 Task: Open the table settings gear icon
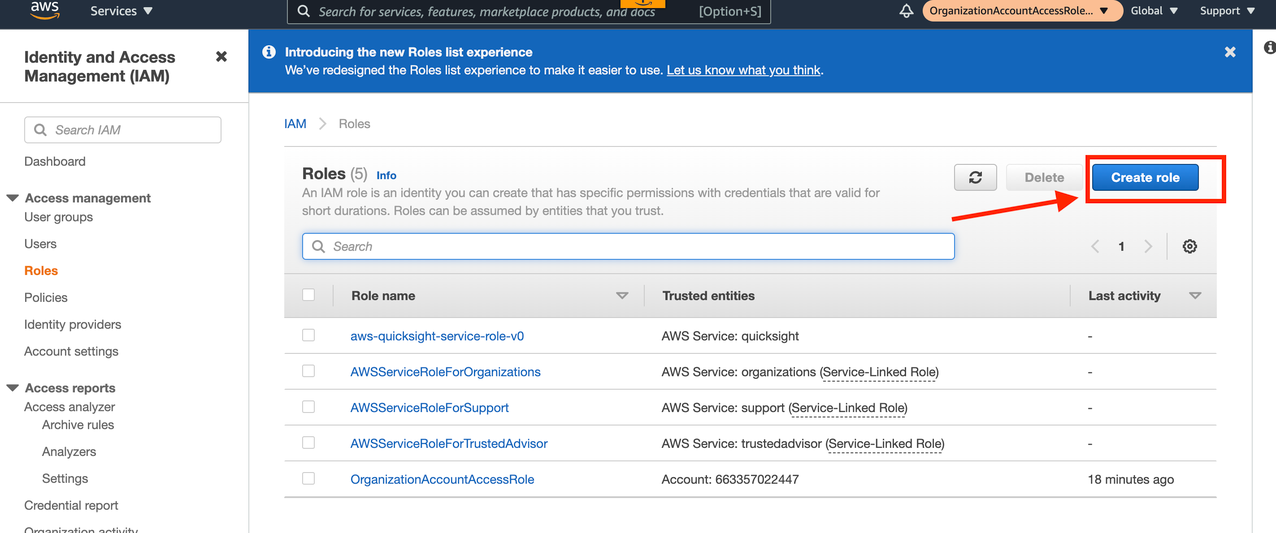point(1189,246)
